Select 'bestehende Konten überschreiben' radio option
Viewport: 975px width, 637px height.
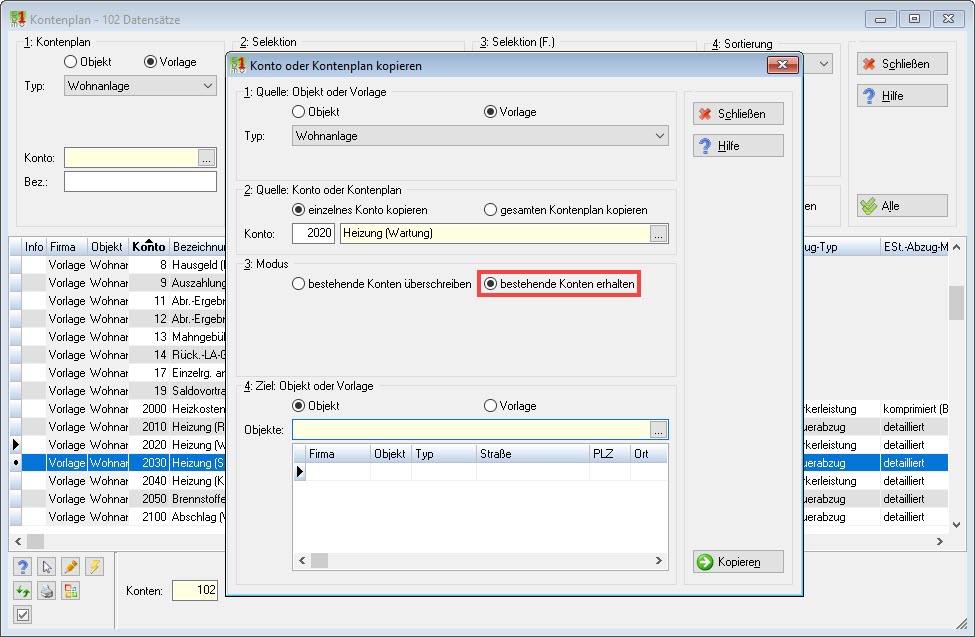tap(382, 284)
